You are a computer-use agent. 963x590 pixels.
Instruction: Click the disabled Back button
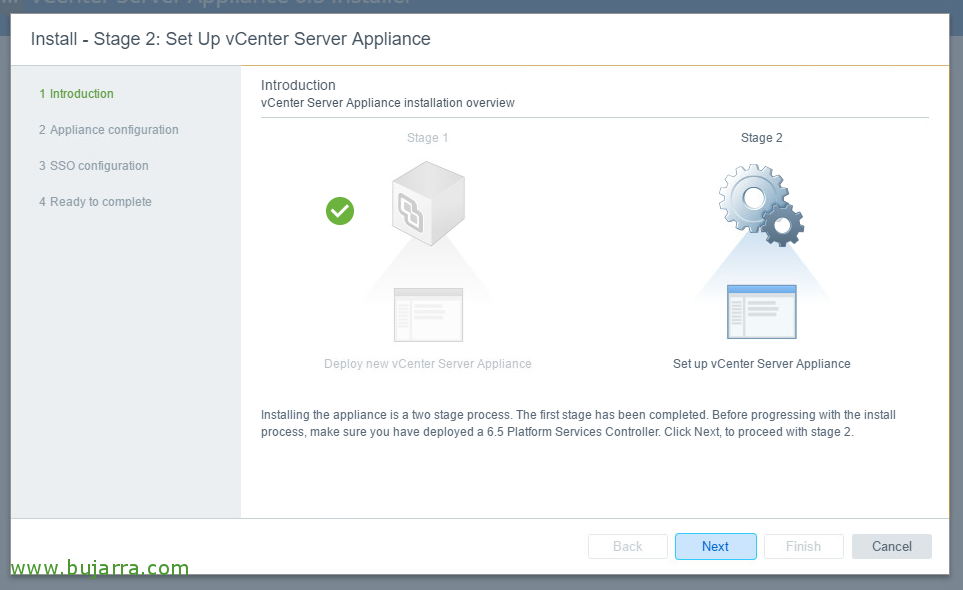[628, 546]
